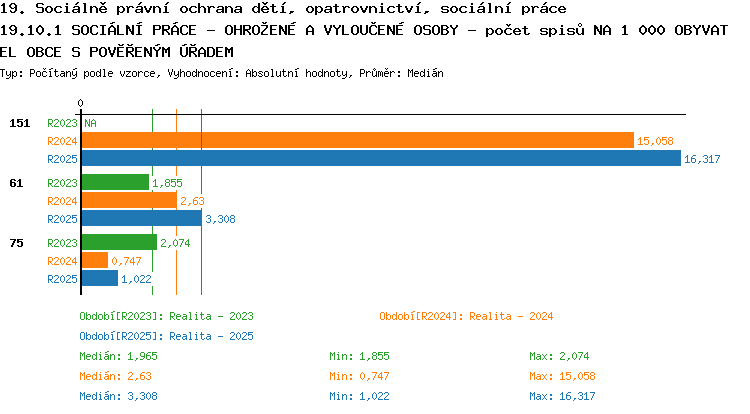Click the NA value for R2023

pyautogui.click(x=90, y=123)
